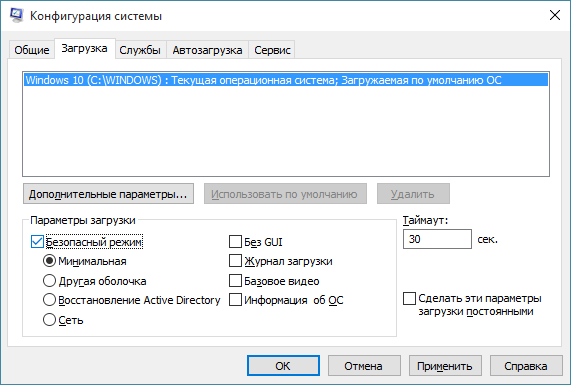The height and width of the screenshot is (385, 571).
Task: Enable Информация об ОС checkbox
Action: coord(235,300)
